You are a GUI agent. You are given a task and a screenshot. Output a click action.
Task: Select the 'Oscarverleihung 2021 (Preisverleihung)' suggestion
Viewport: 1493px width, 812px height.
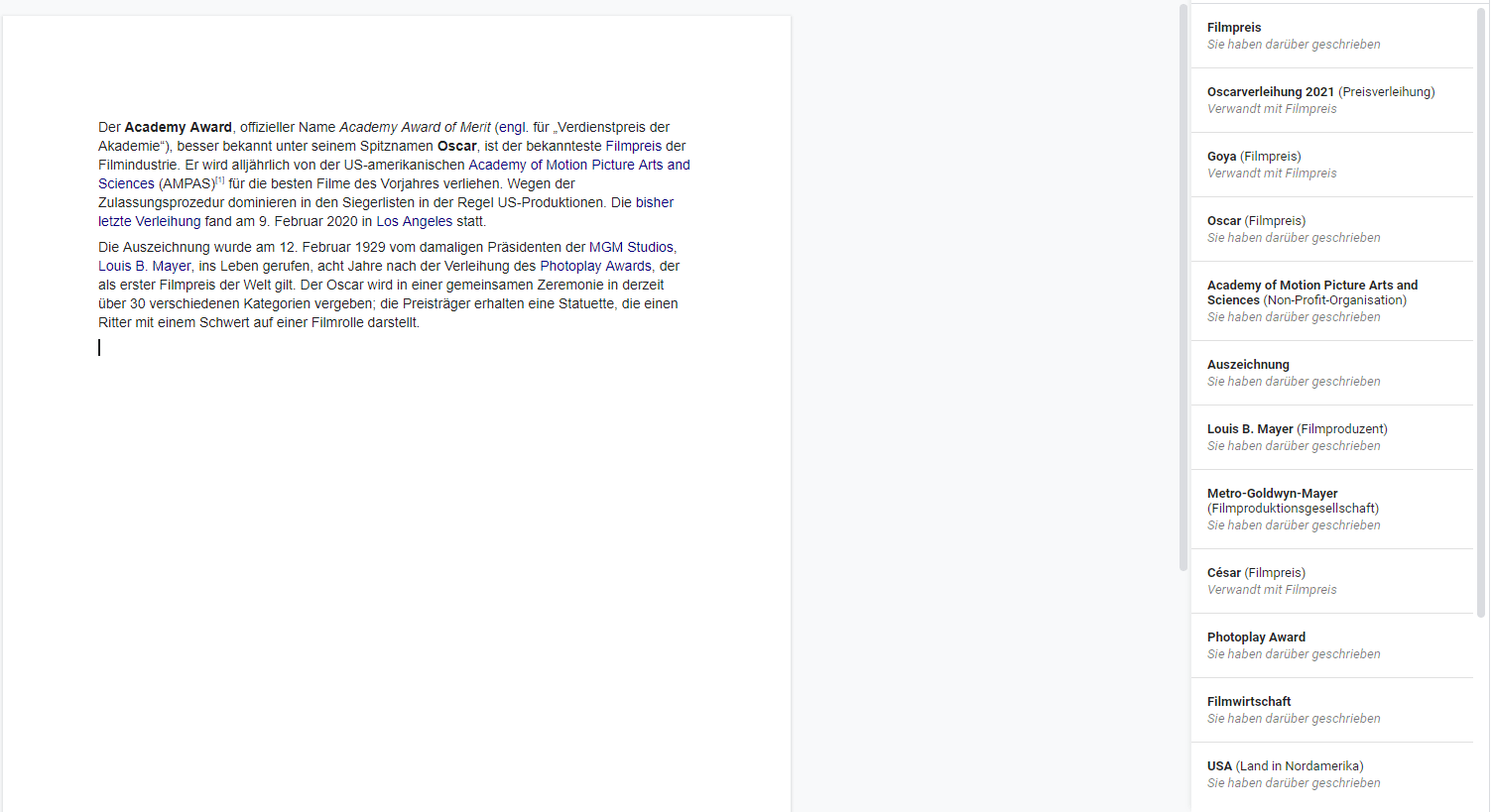[1332, 100]
